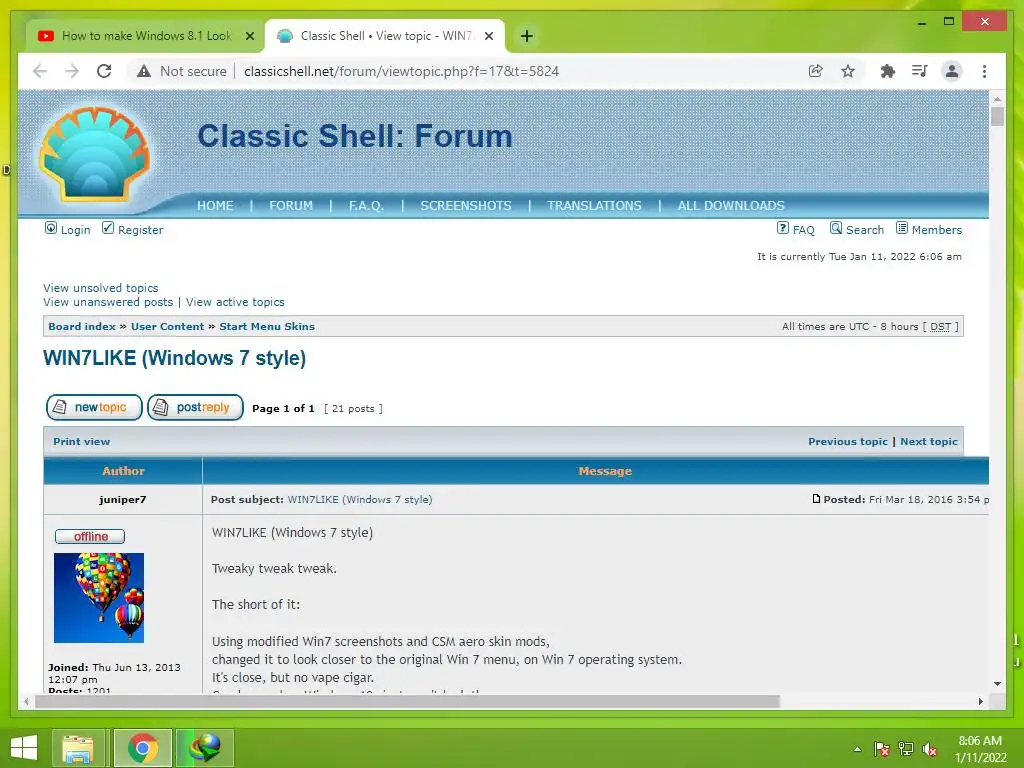Click the post subject WIN7LIKE link

pos(360,500)
